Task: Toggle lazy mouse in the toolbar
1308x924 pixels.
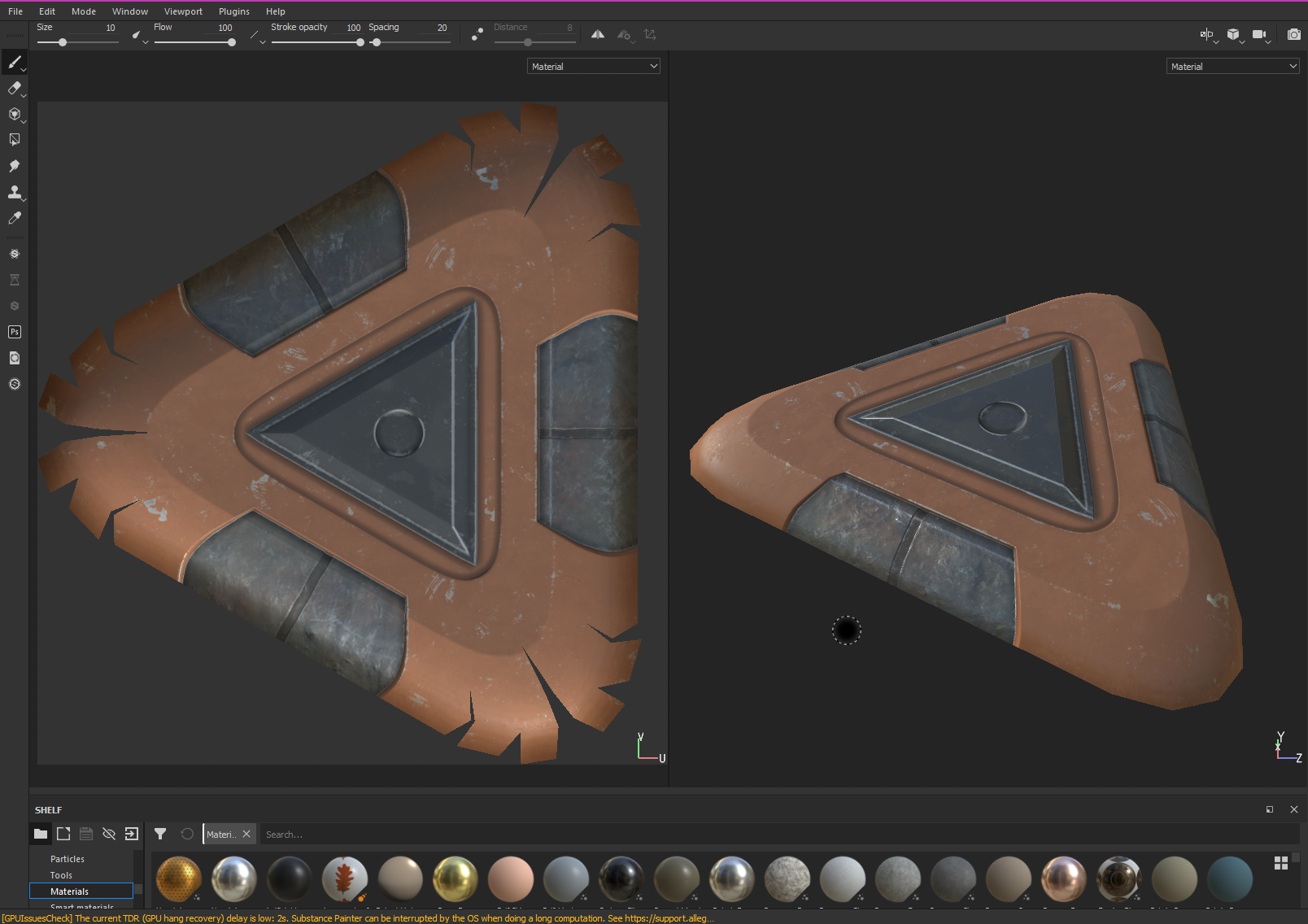Action: click(x=477, y=34)
